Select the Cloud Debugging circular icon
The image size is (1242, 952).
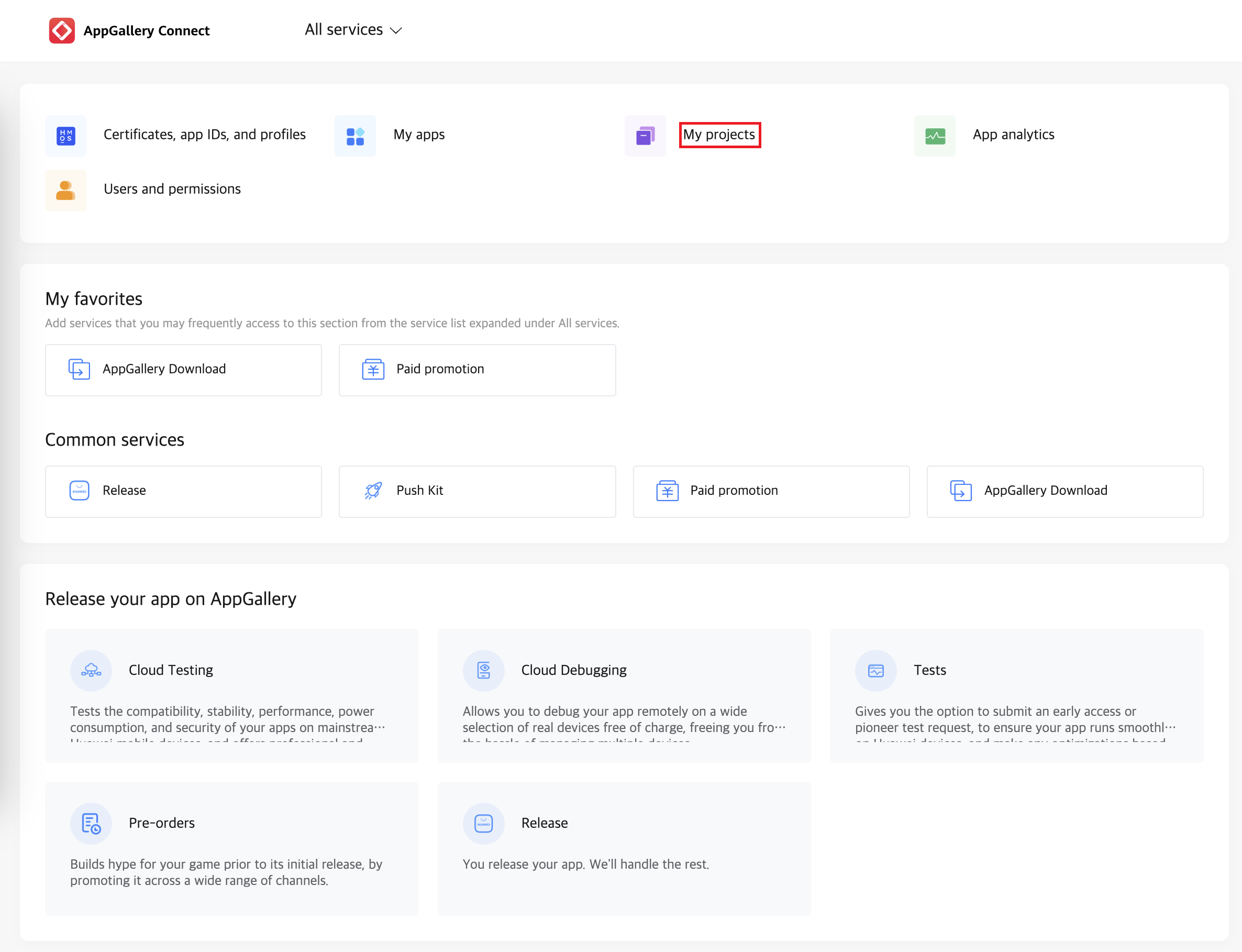pos(483,670)
